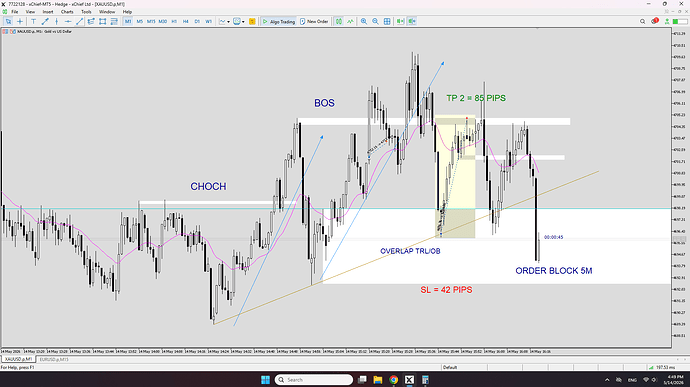
Task: Select the TP 2 = 85 PIPS label
Action: pos(476,98)
